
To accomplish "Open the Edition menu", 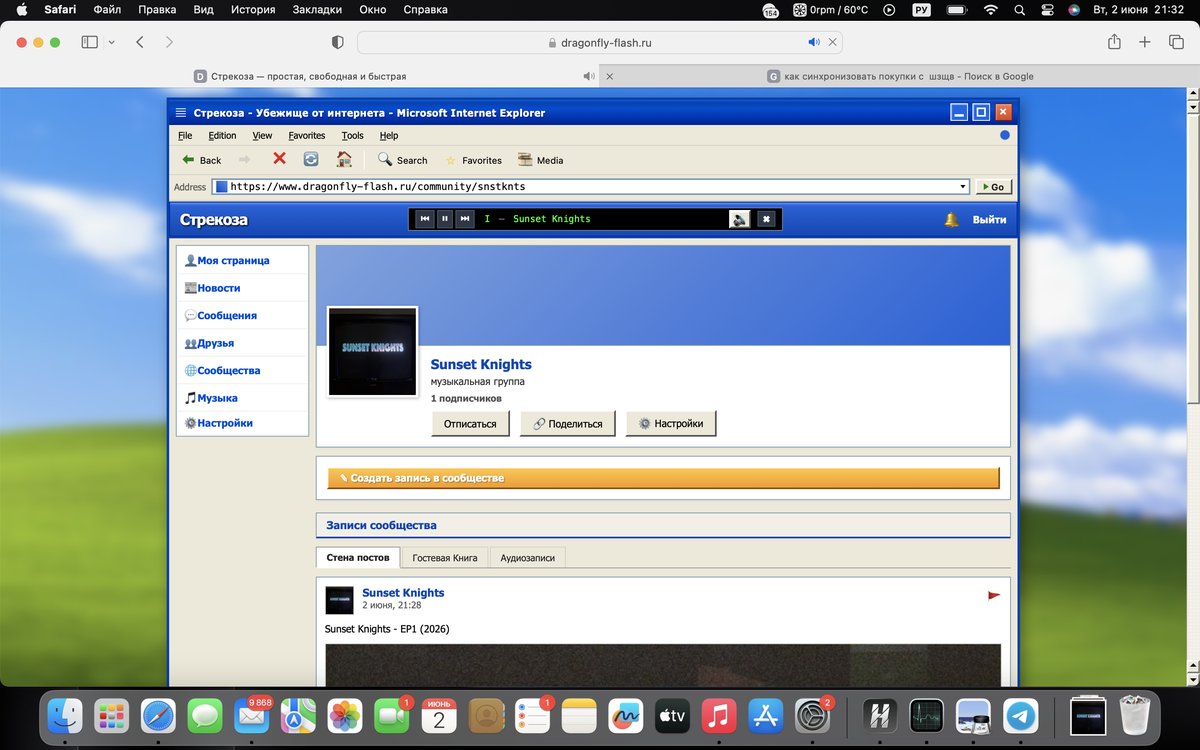I will pos(222,136).
